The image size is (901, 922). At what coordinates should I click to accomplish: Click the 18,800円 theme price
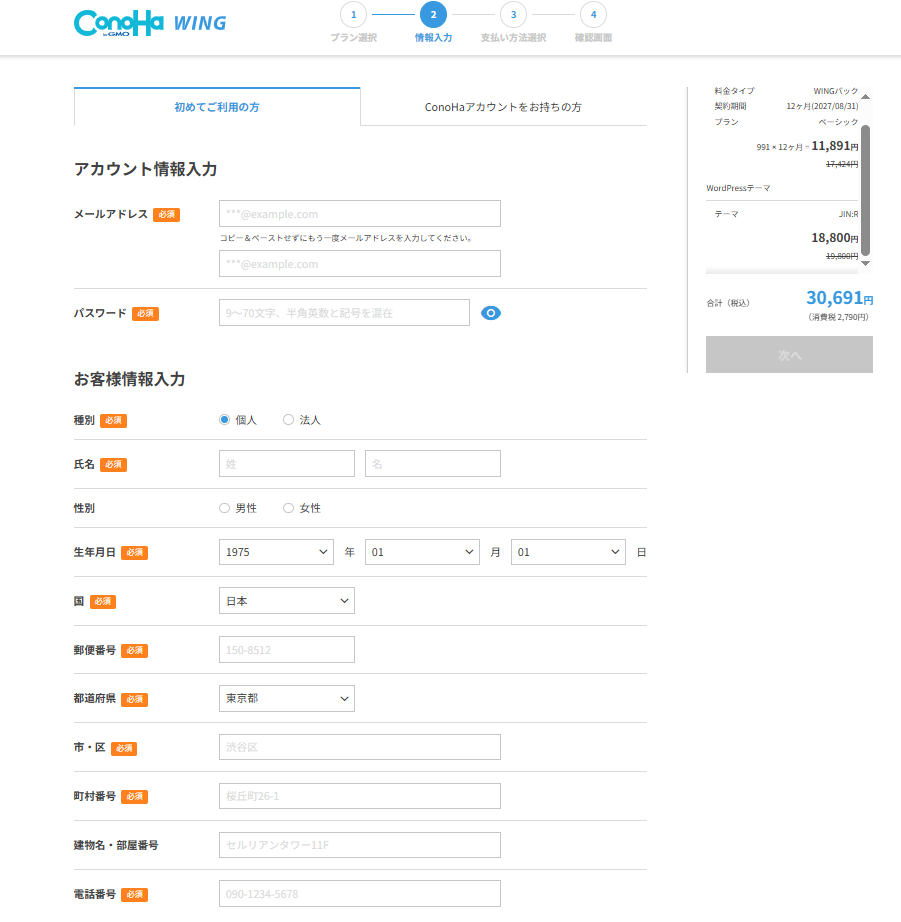835,238
